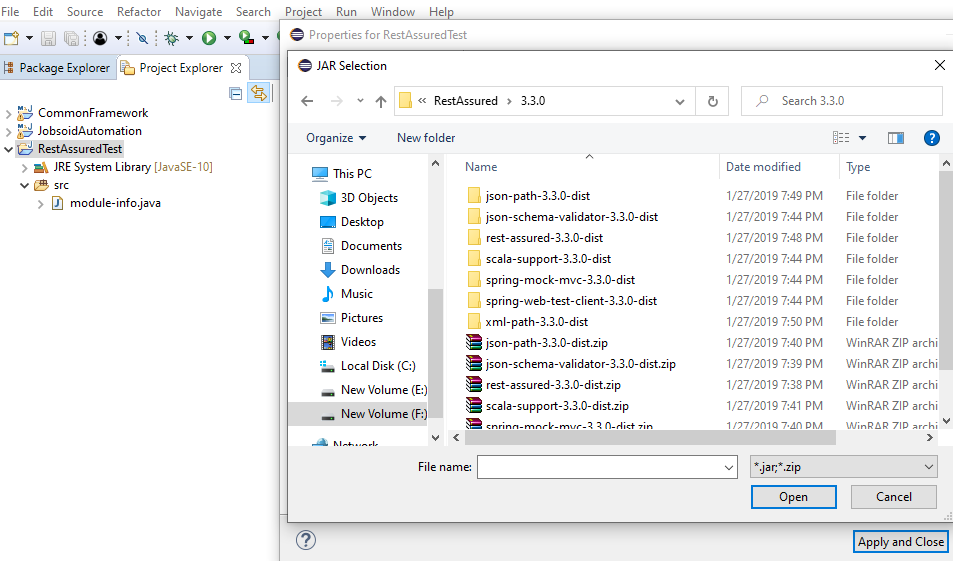Click the New wizard icon in toolbar
The height and width of the screenshot is (561, 953).
[11, 38]
